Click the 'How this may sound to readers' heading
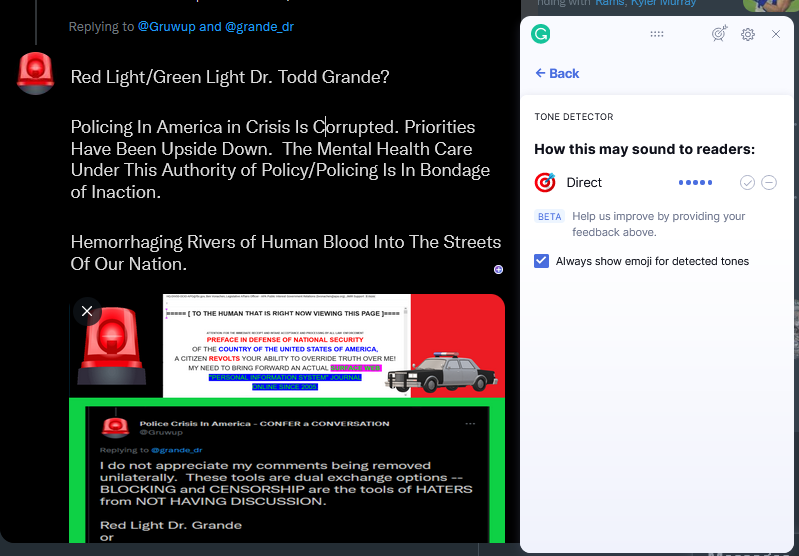This screenshot has width=799, height=556. point(644,149)
